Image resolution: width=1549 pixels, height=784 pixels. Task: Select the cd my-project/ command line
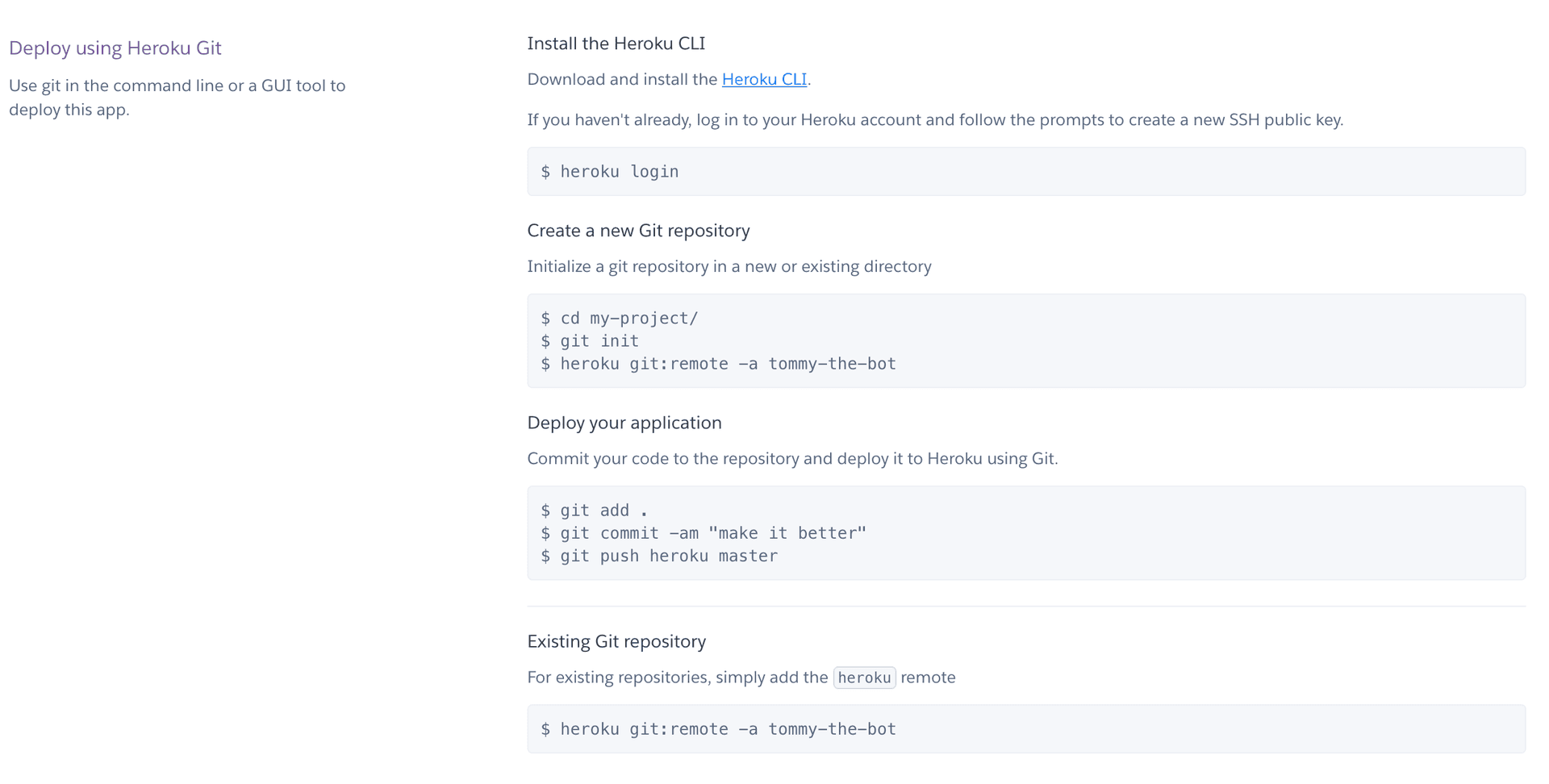tap(619, 318)
